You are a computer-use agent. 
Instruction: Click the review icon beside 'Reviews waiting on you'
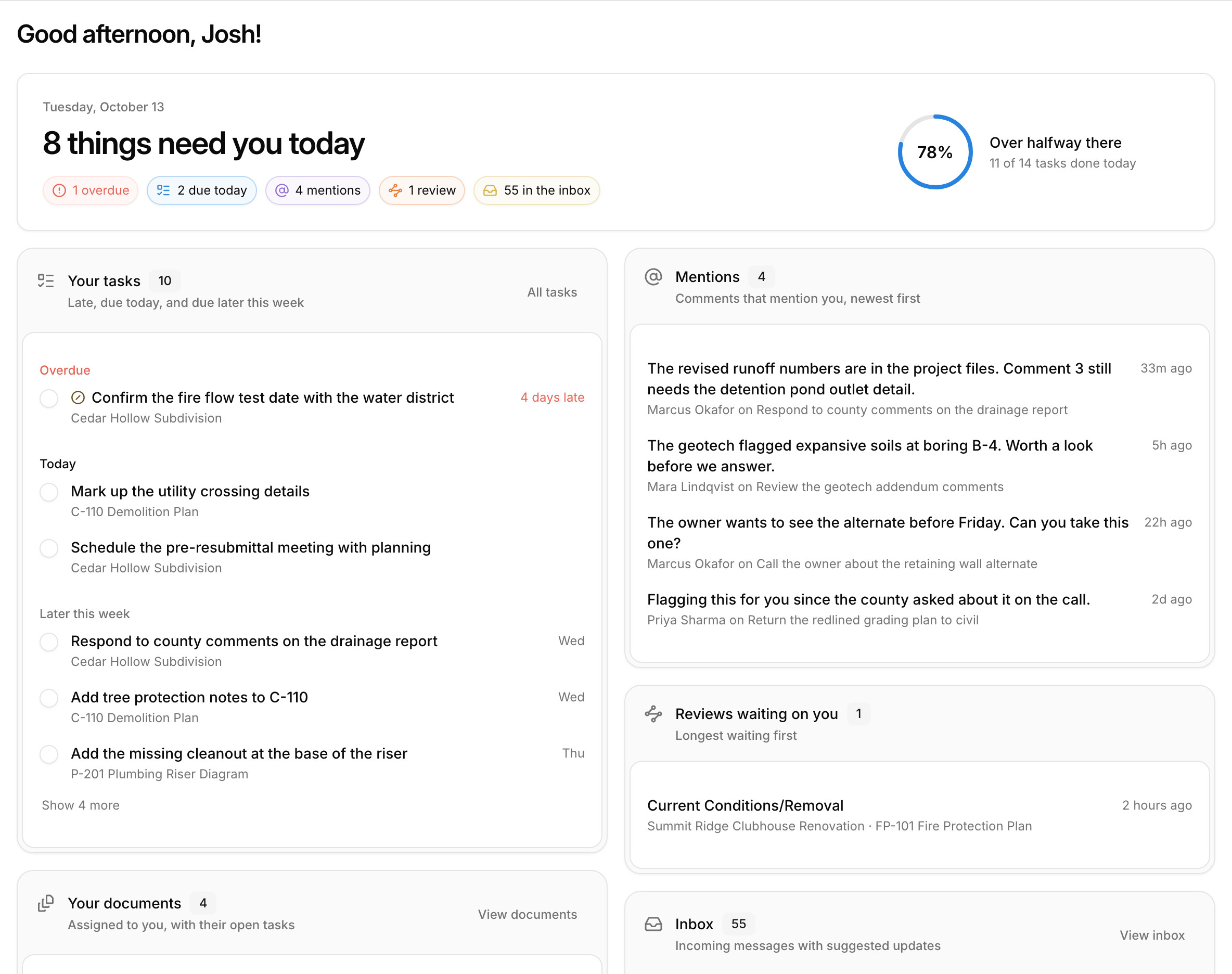pos(653,714)
